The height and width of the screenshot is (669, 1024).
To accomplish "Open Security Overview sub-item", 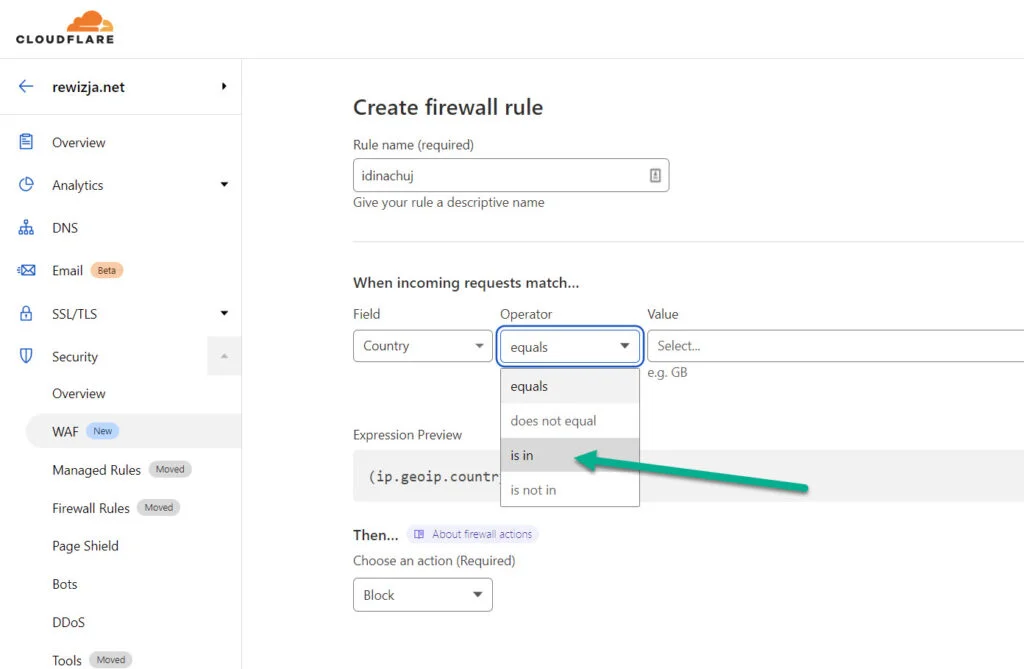I will point(78,393).
